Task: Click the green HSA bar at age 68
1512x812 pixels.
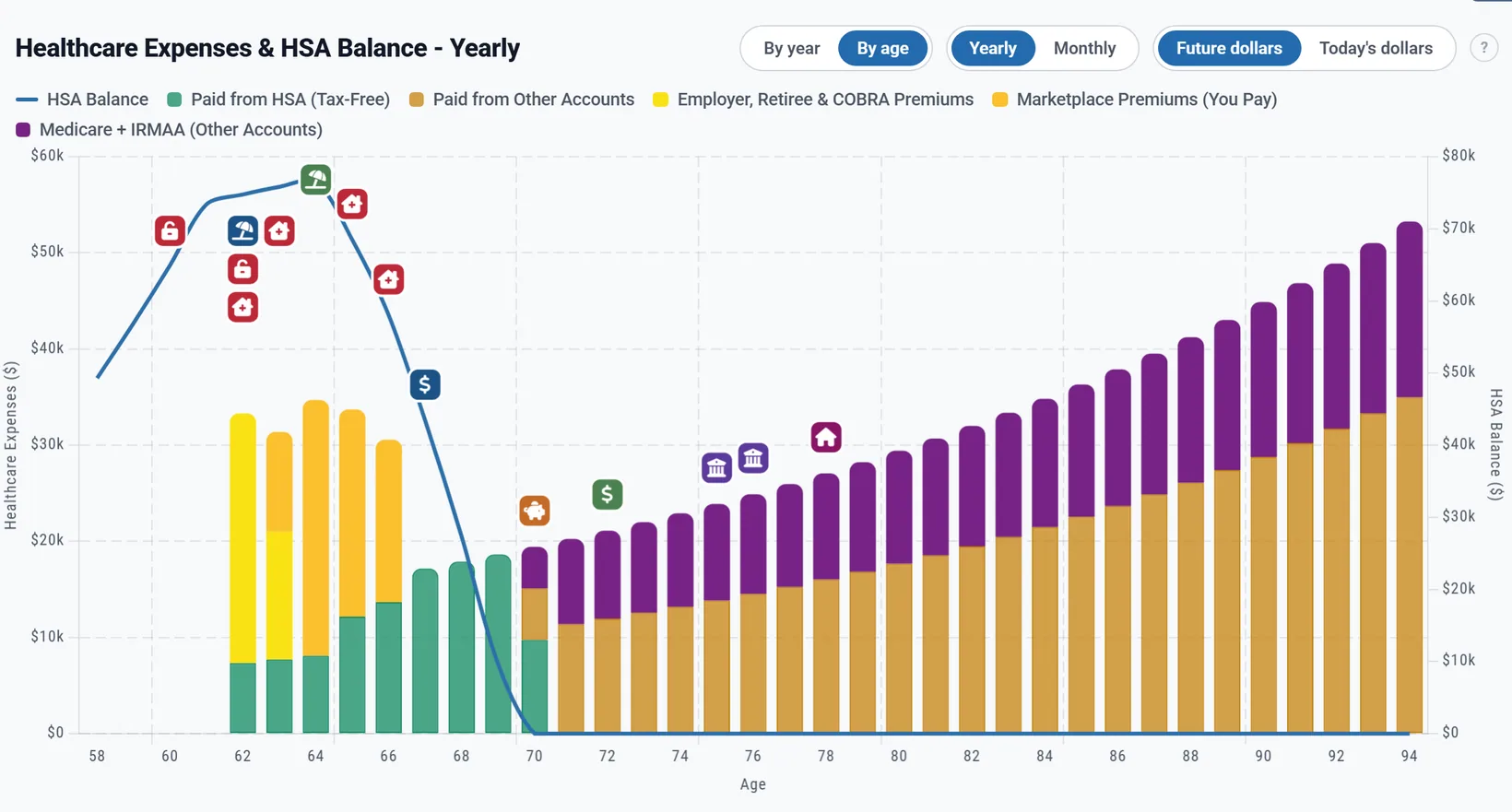Action: pos(462,647)
